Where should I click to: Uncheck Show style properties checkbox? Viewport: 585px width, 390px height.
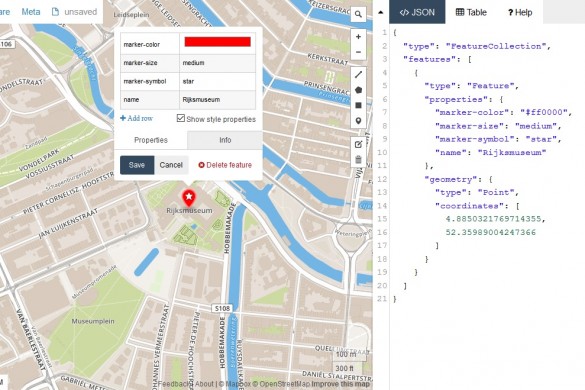coord(181,118)
